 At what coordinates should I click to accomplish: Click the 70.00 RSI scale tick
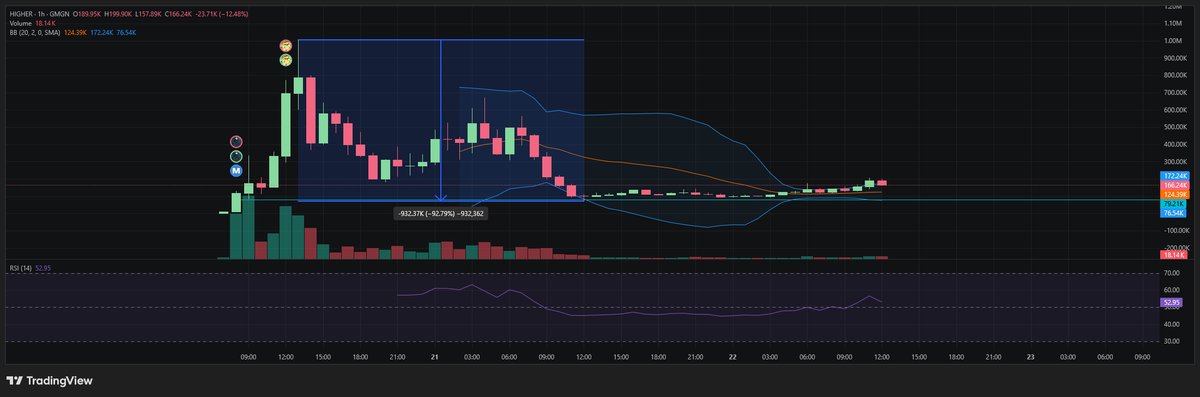coord(1171,272)
